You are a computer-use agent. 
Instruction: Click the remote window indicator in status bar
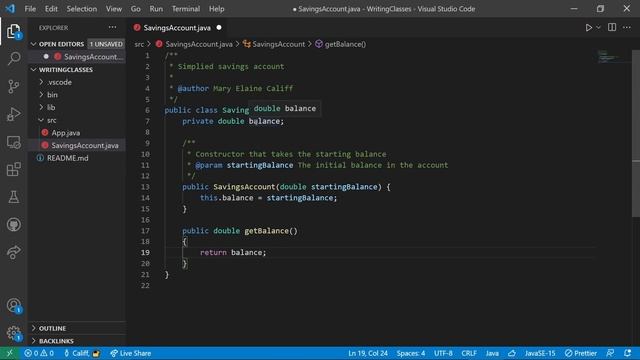[9, 353]
